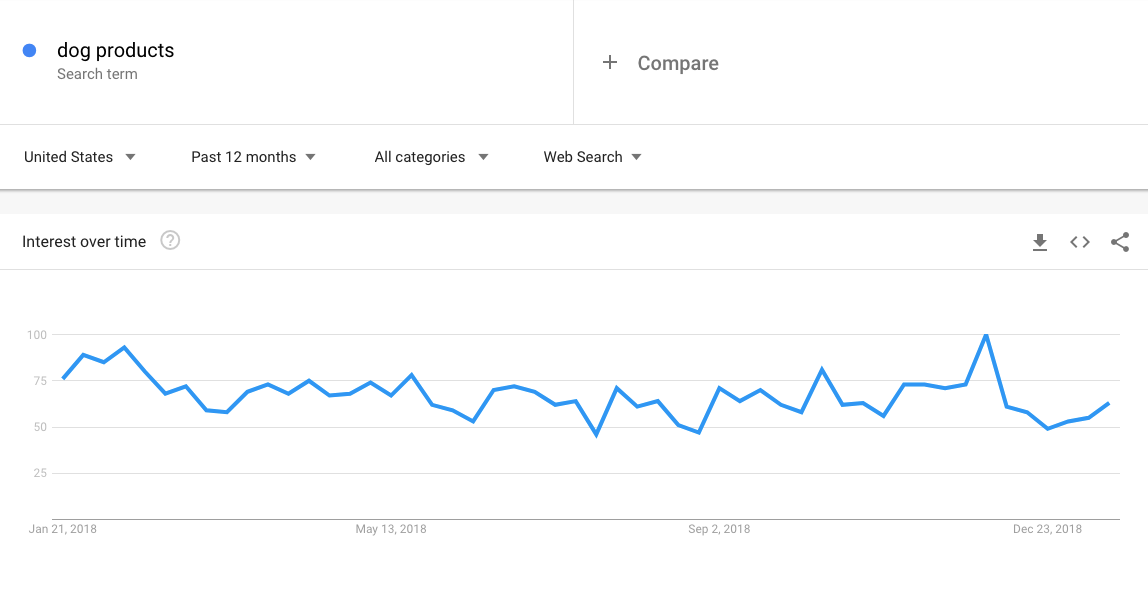Click the Dec 23, 2018 axis label

tap(1047, 529)
